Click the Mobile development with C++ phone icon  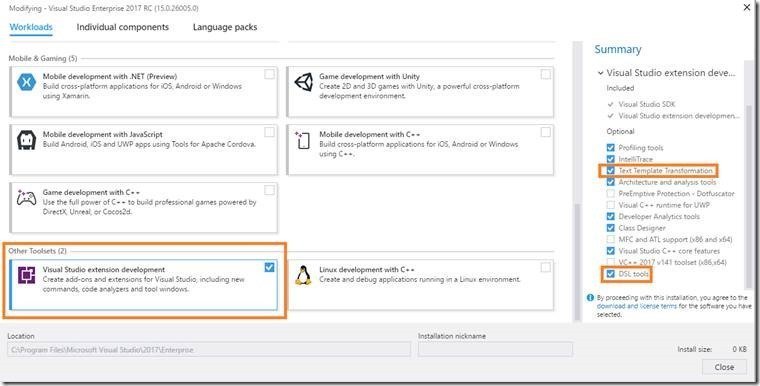(x=303, y=140)
